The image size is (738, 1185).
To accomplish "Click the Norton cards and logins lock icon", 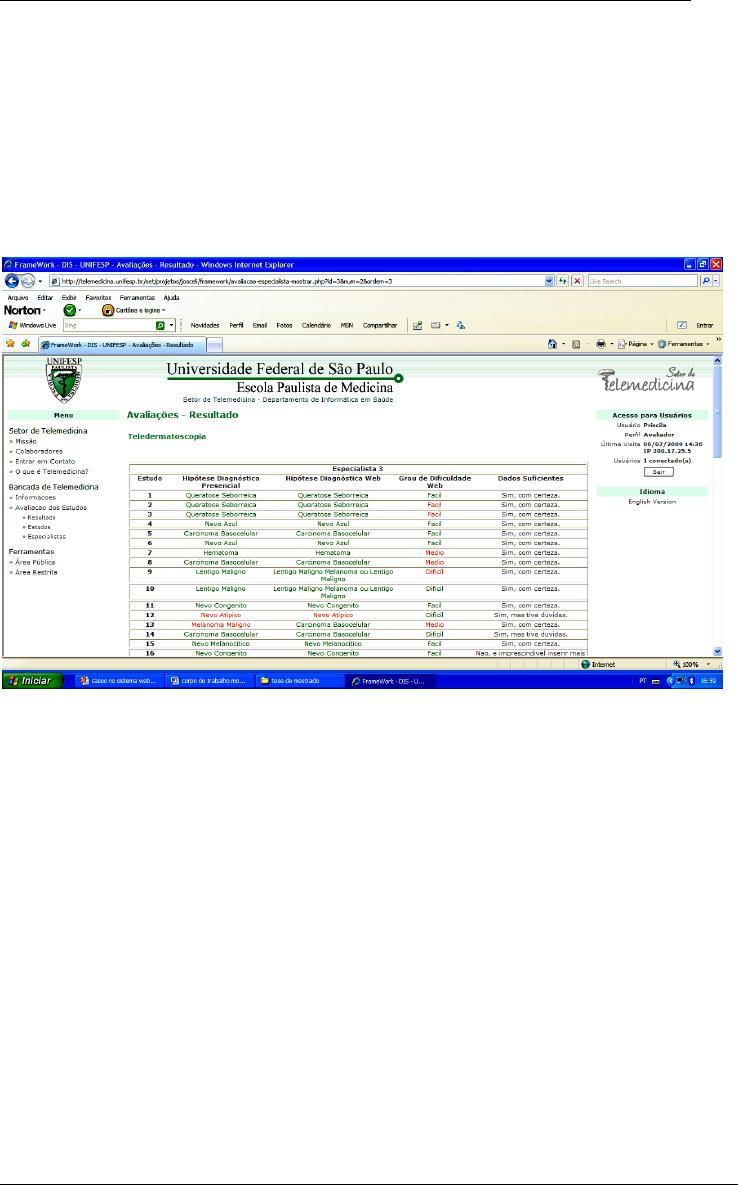I will tap(108, 310).
